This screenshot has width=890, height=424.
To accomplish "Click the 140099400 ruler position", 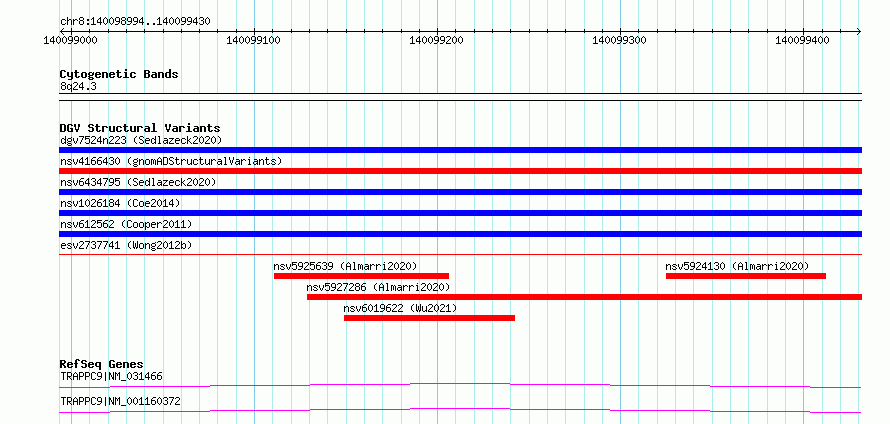I will click(803, 40).
